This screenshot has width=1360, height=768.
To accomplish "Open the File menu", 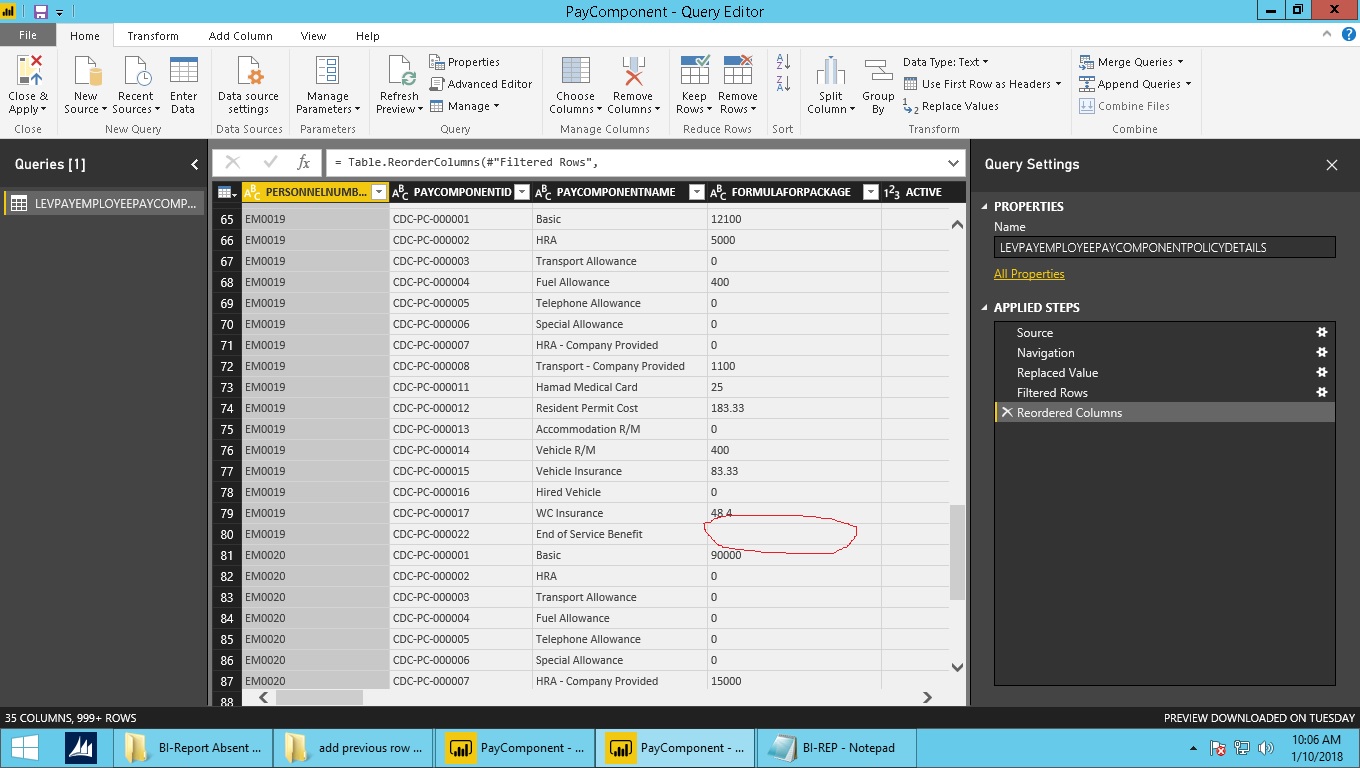I will click(x=28, y=35).
